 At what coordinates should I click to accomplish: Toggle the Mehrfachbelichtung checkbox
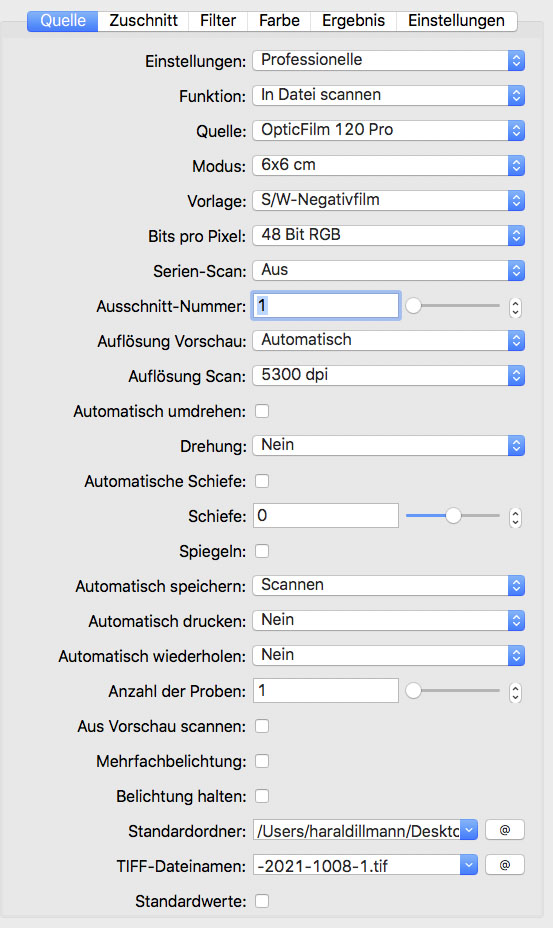[x=262, y=761]
